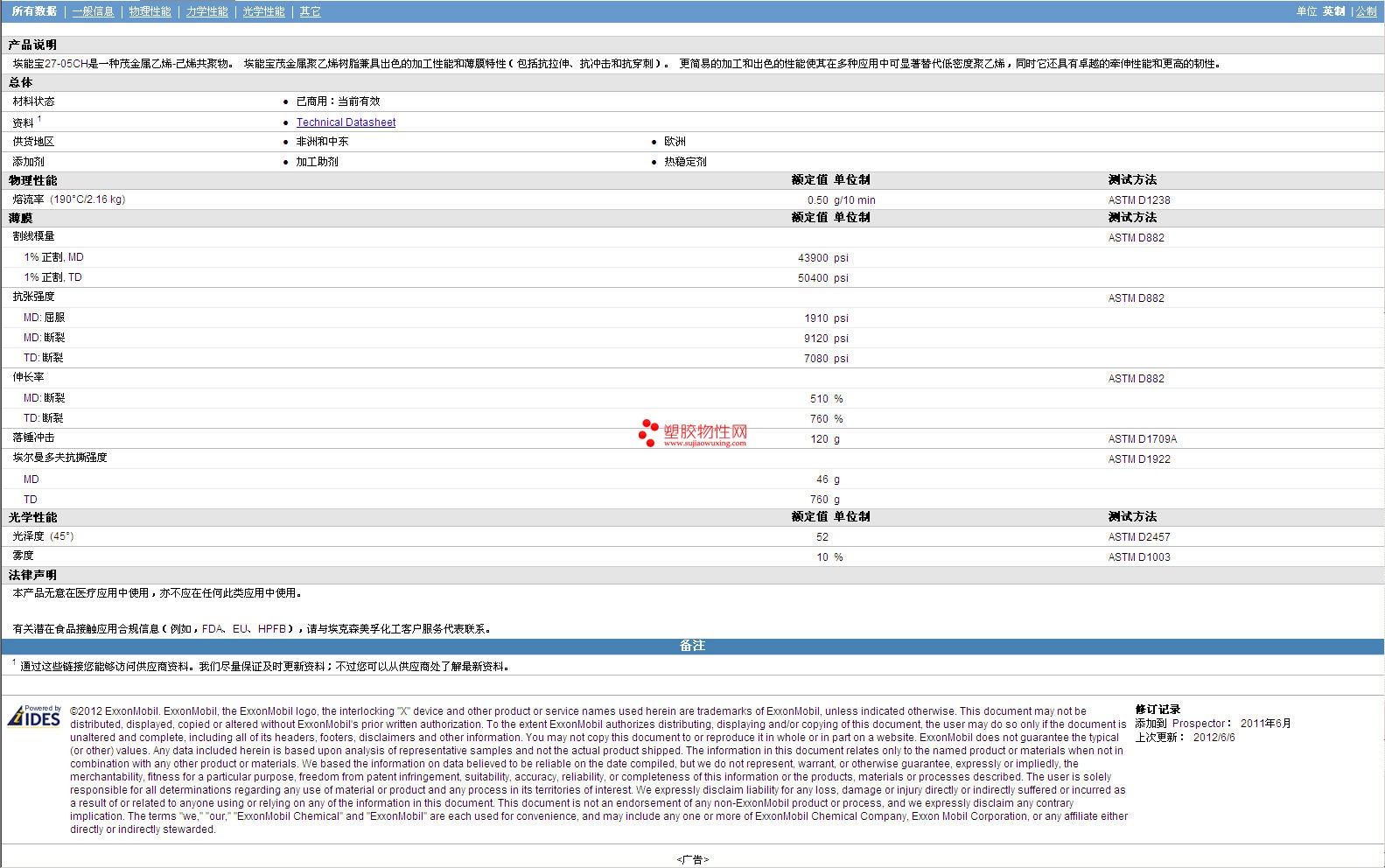The image size is (1385, 868).
Task: Select 英制 units
Action: 1333,11
